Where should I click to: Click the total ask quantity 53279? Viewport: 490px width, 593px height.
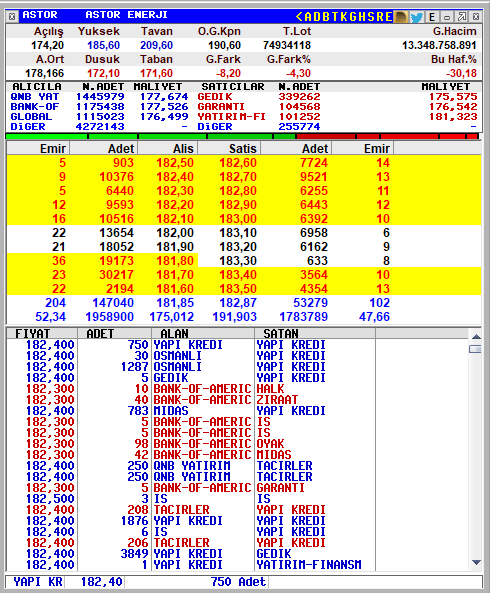coord(310,303)
